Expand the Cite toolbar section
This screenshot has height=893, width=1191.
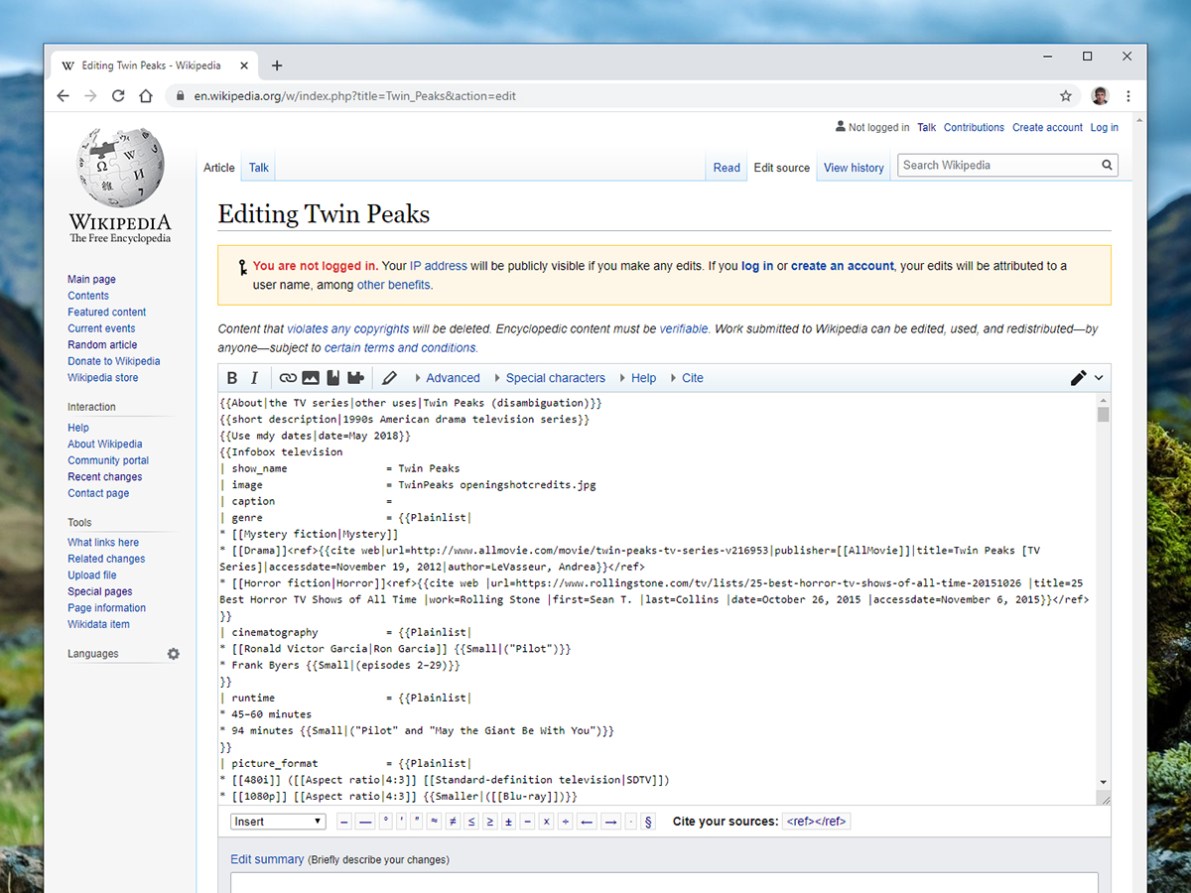(x=693, y=378)
